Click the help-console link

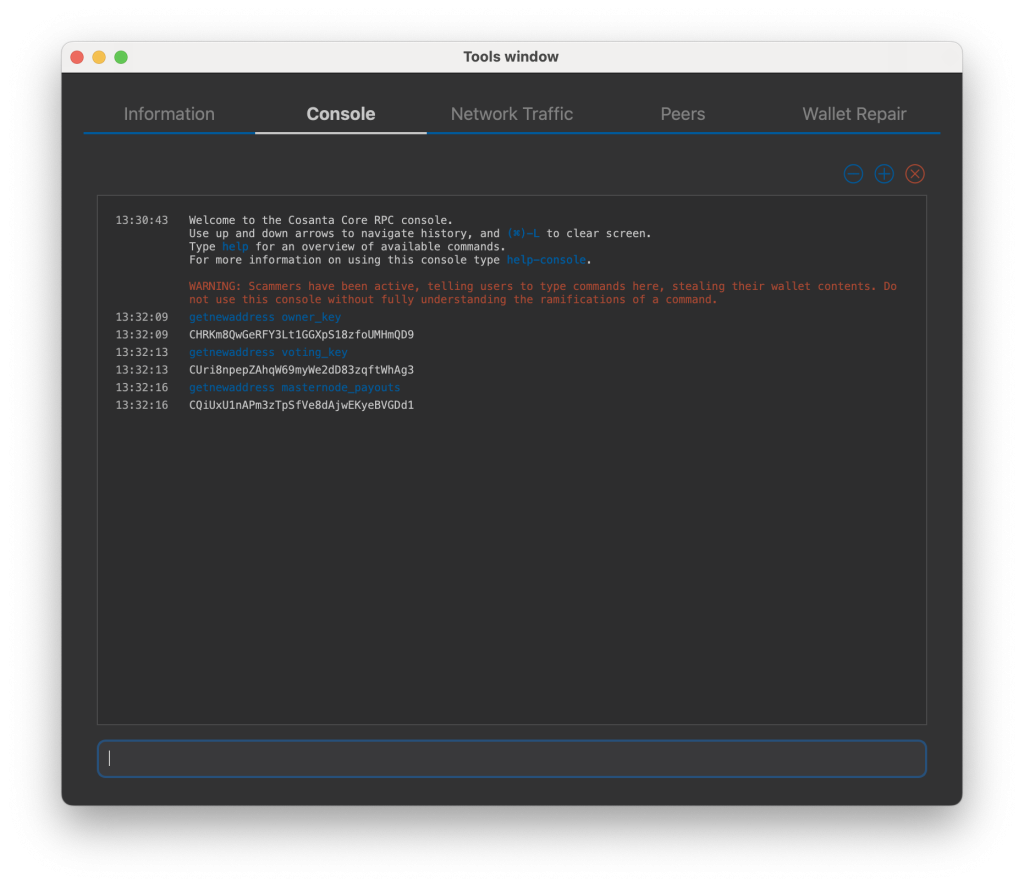coord(546,260)
